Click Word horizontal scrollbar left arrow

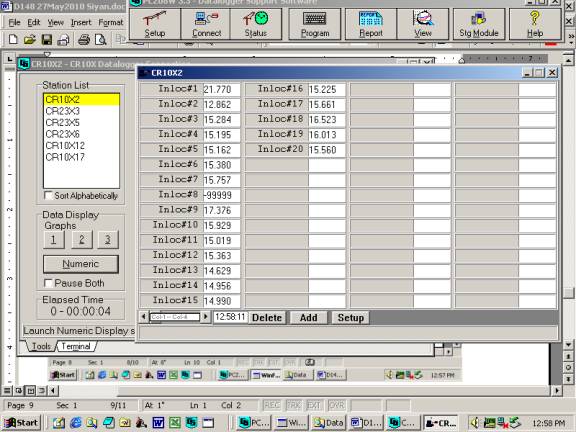(54, 390)
